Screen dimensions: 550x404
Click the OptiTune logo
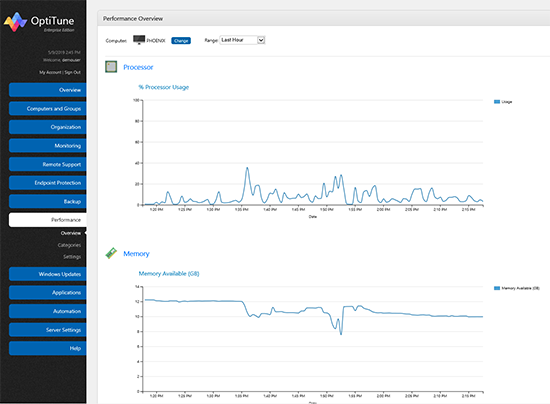[39, 22]
